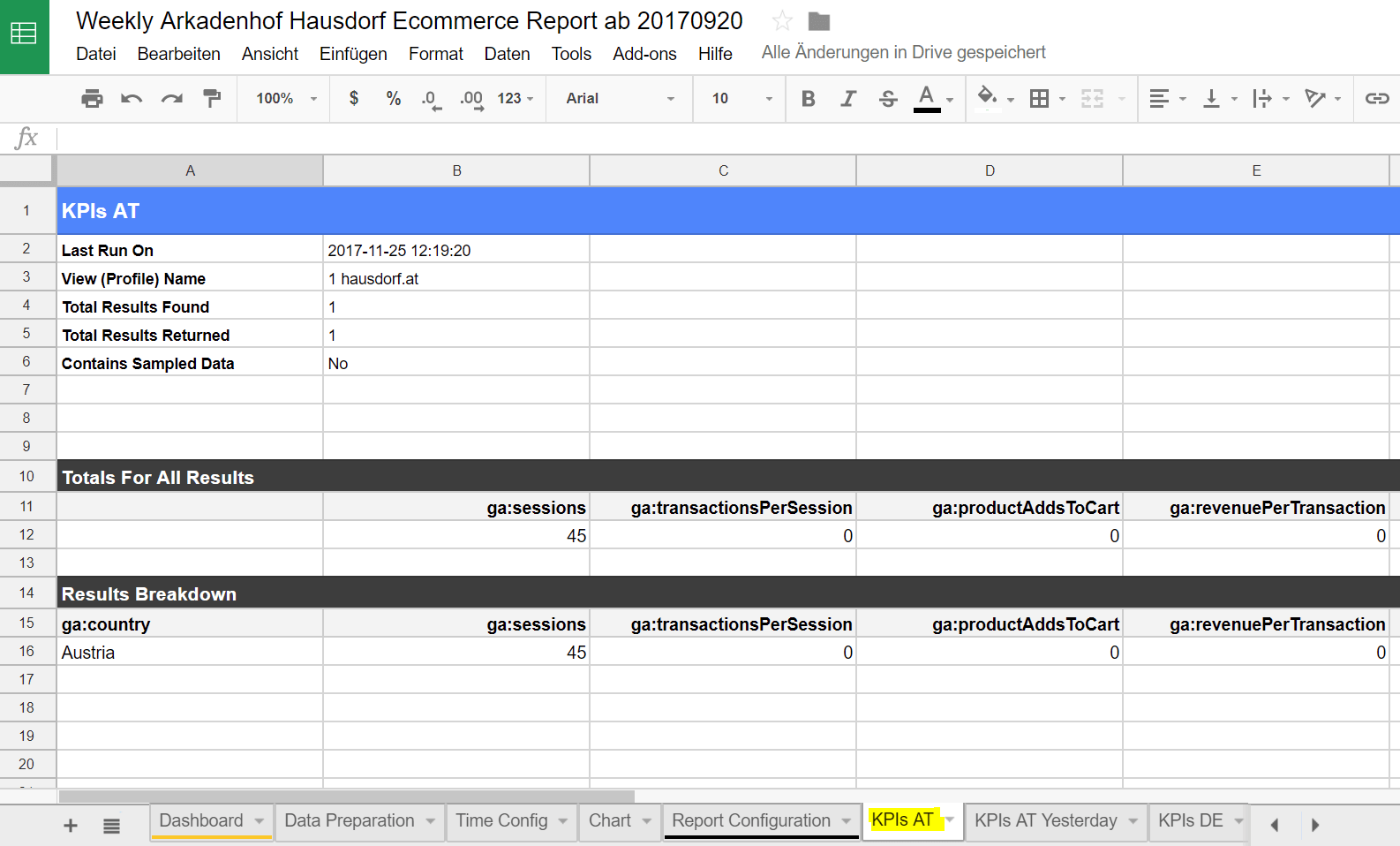The image size is (1400, 846).
Task: Undo the last action
Action: [132, 98]
